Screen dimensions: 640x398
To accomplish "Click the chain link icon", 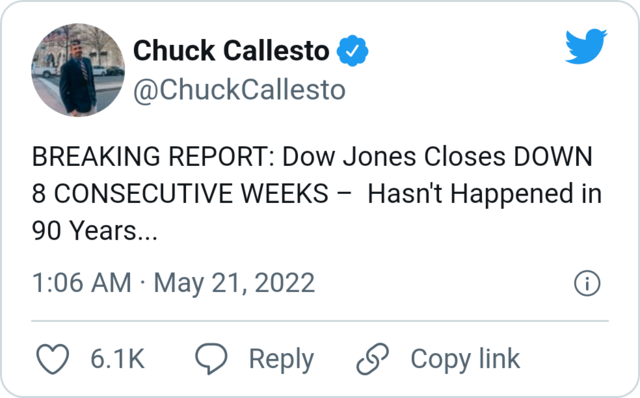I will click(372, 359).
